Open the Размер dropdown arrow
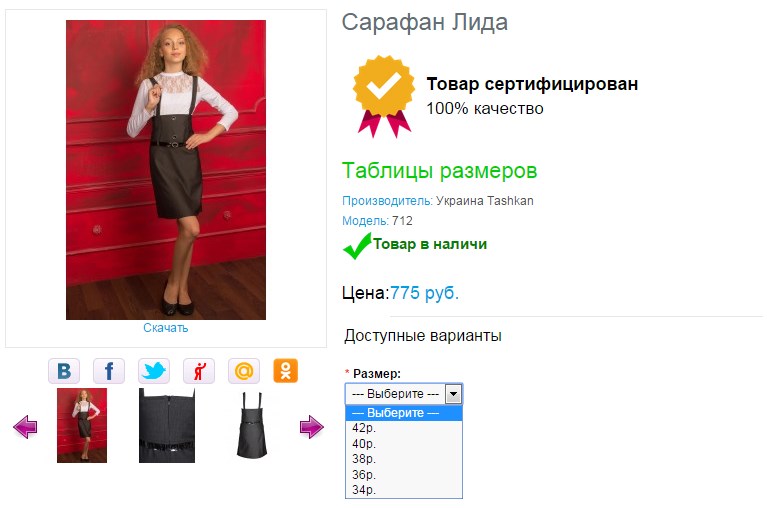The image size is (767, 508). click(453, 394)
